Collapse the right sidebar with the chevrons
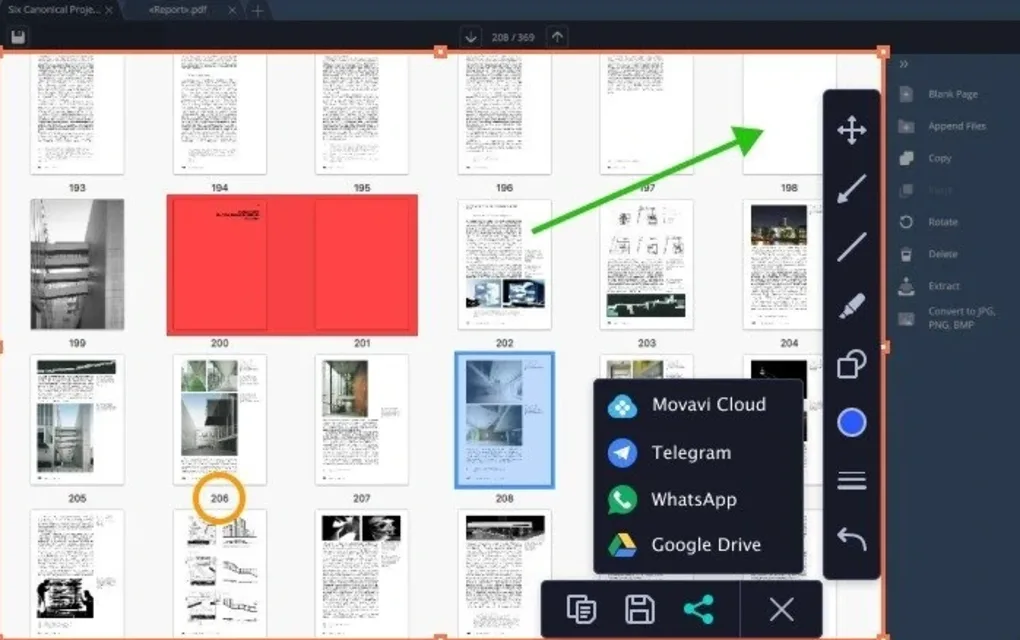1020x640 pixels. pyautogui.click(x=903, y=64)
